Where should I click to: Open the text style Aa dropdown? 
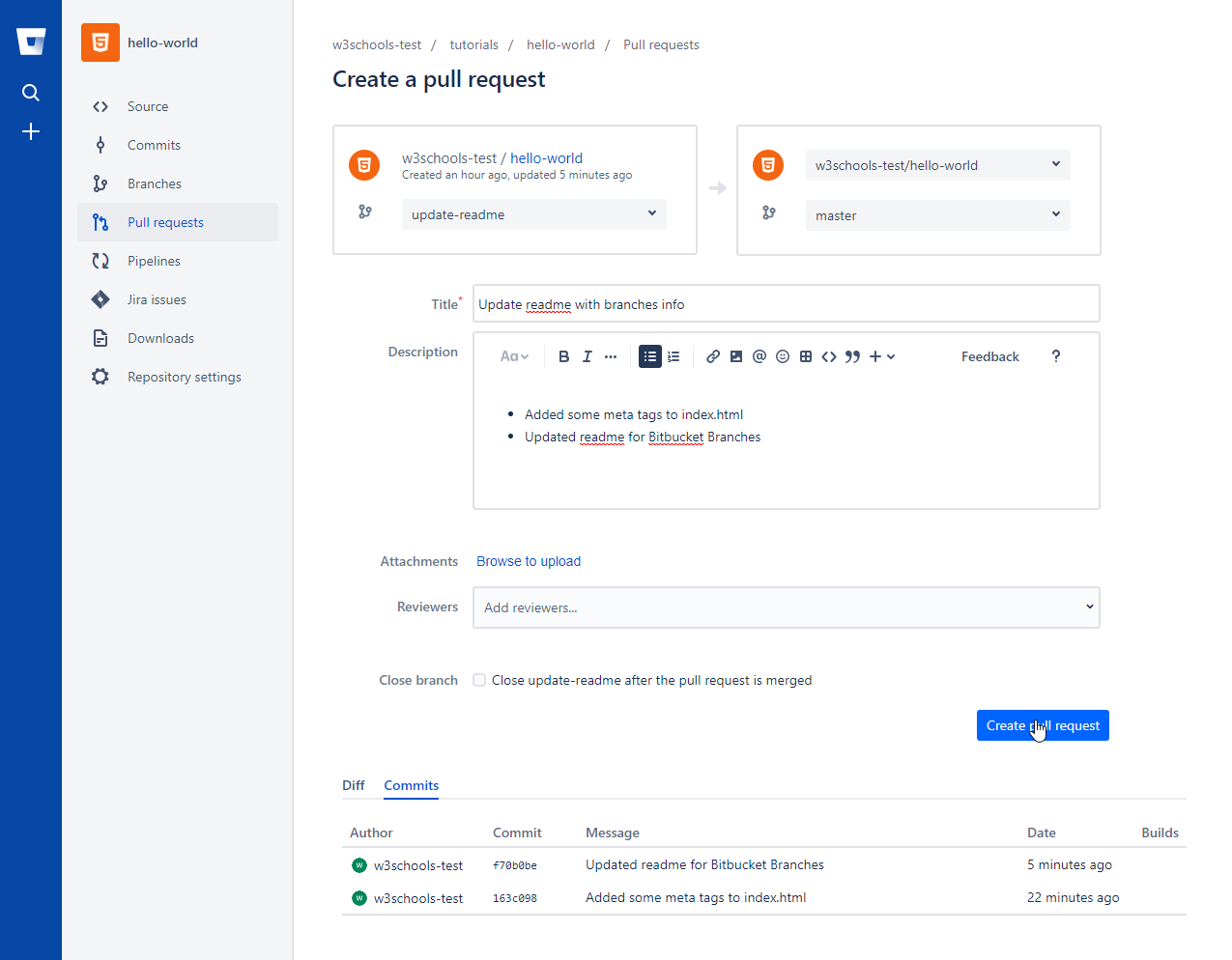(x=514, y=356)
